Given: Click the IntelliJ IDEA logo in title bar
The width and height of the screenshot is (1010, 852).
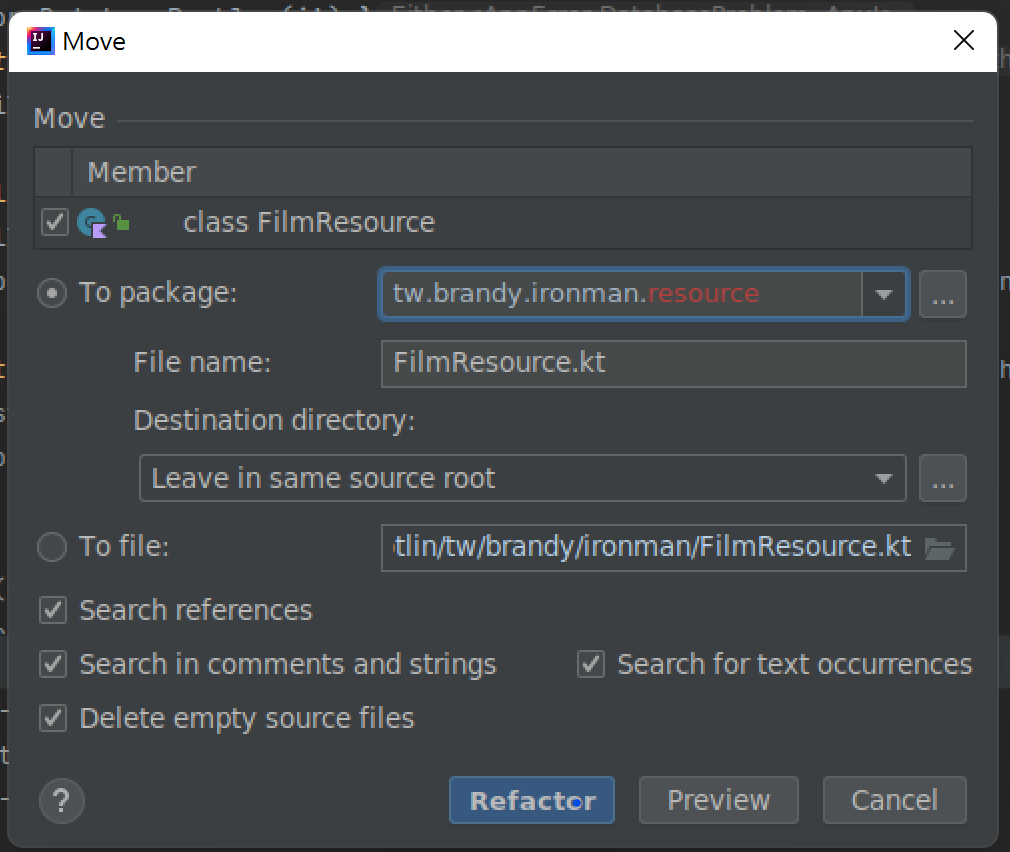Looking at the screenshot, I should (40, 40).
